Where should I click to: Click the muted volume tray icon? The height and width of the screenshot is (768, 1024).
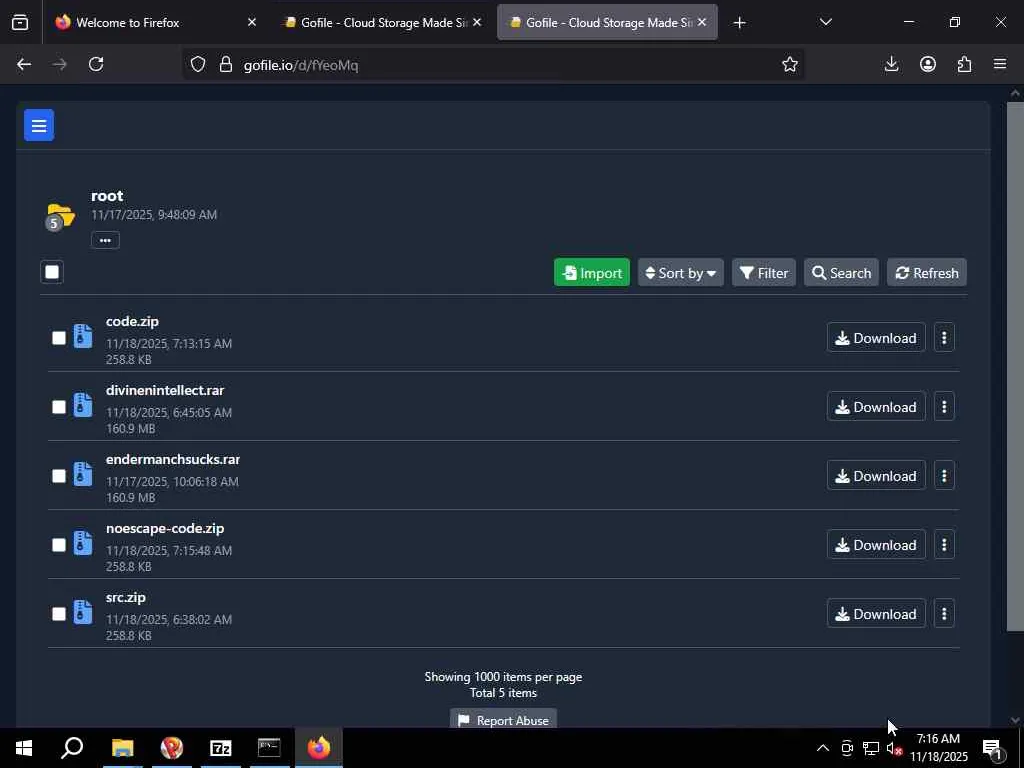[893, 748]
